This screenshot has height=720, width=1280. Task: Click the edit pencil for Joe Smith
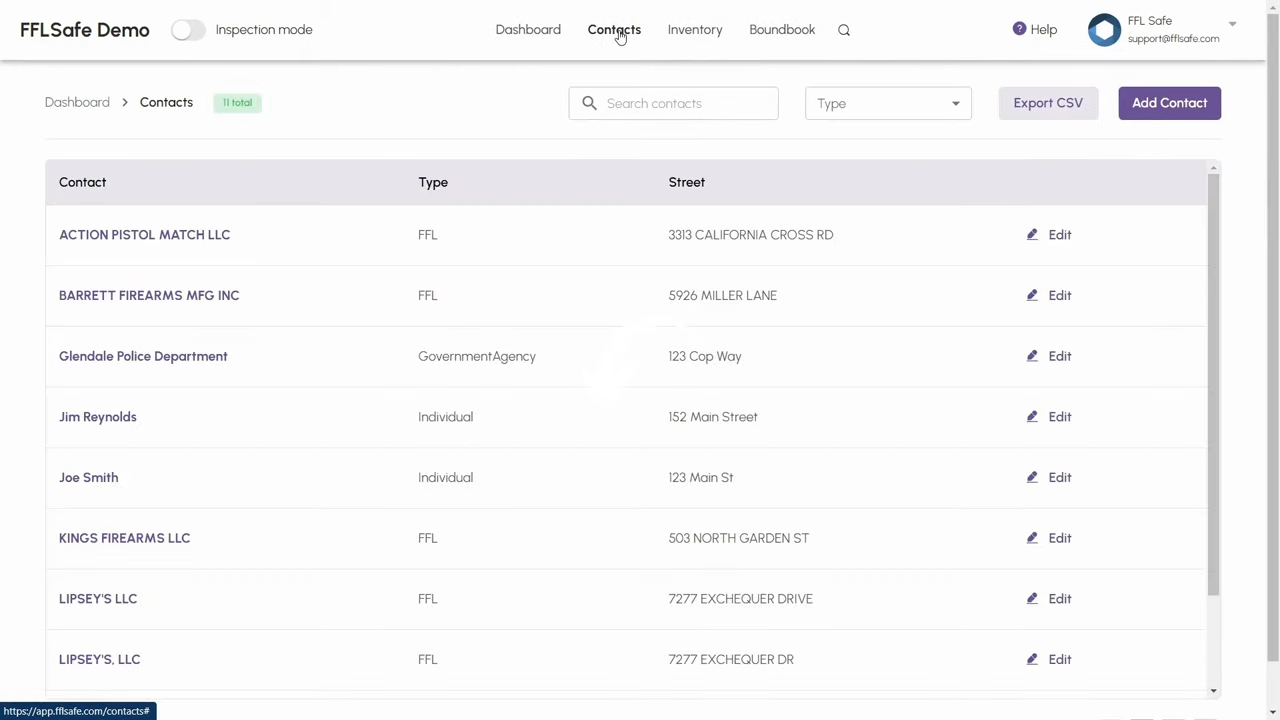click(1032, 477)
